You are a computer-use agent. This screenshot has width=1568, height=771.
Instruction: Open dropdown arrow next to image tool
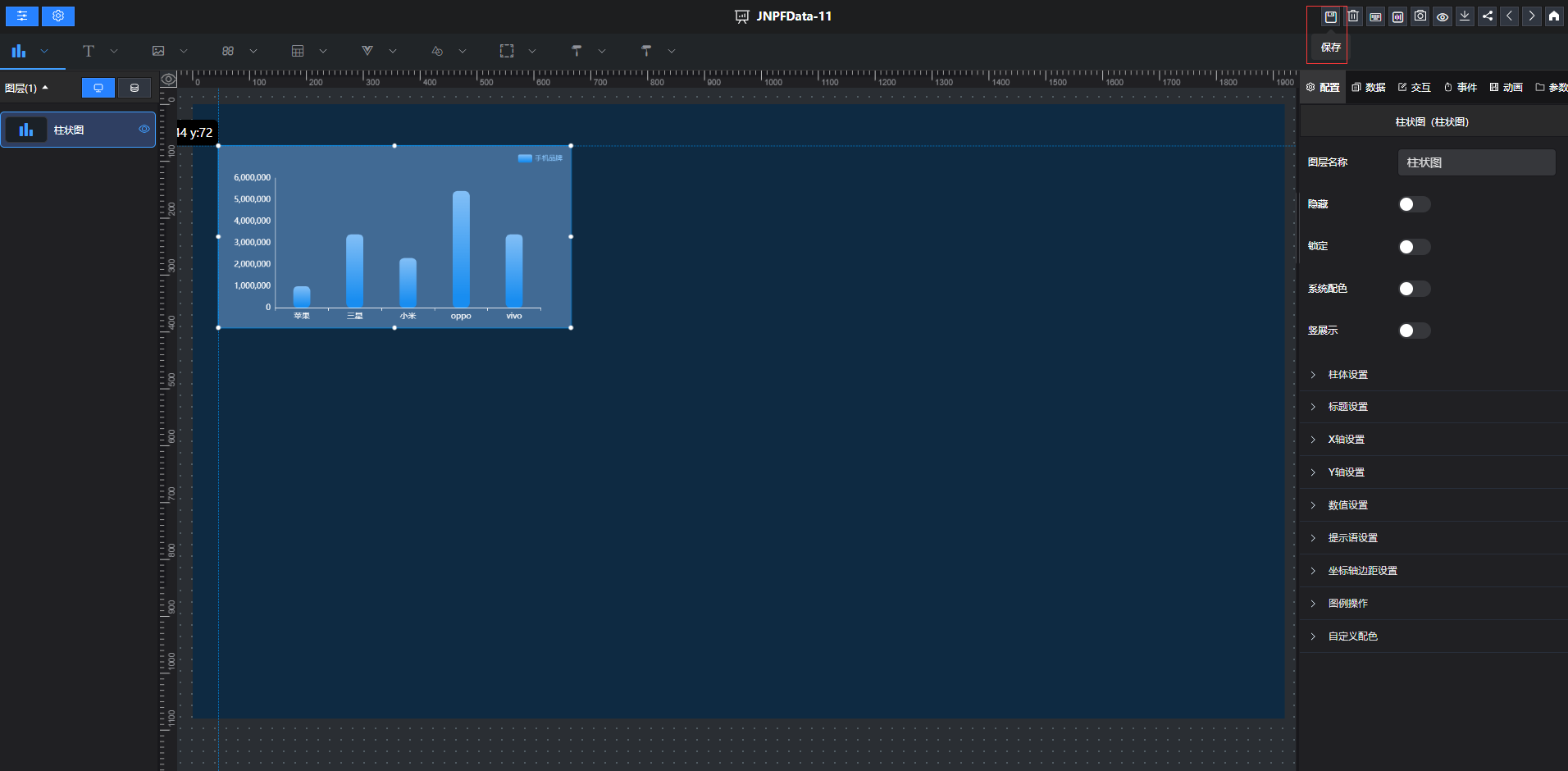pyautogui.click(x=184, y=51)
